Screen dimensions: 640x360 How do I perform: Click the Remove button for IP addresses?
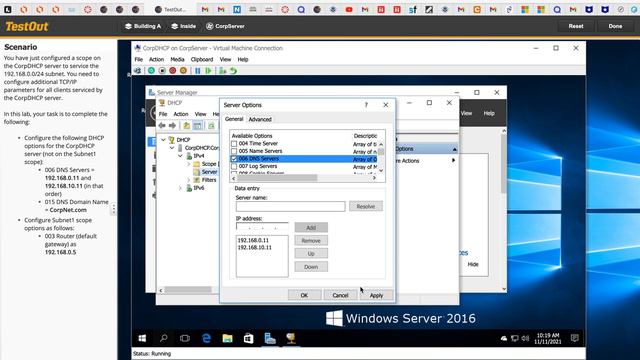pyautogui.click(x=311, y=240)
